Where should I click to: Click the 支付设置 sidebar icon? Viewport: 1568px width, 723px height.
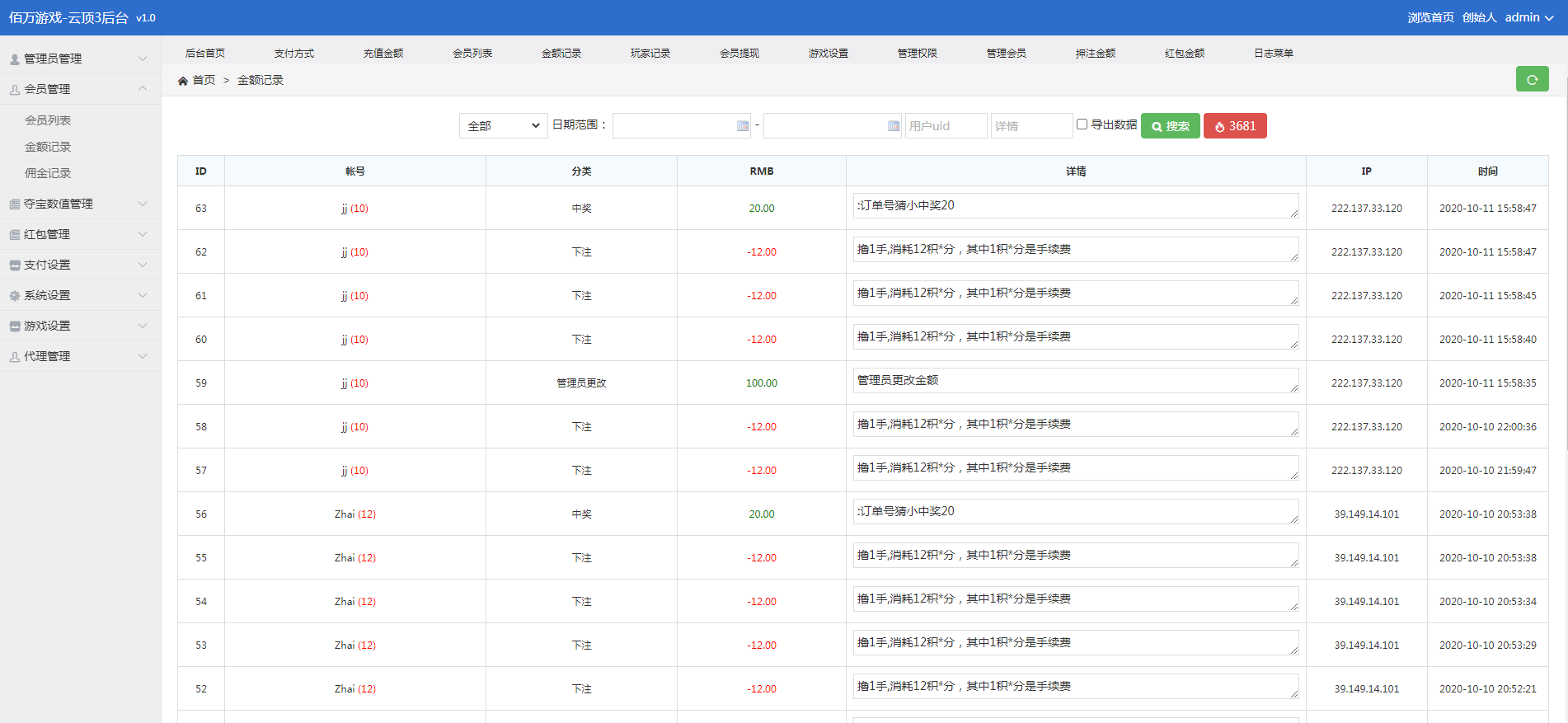[x=15, y=265]
